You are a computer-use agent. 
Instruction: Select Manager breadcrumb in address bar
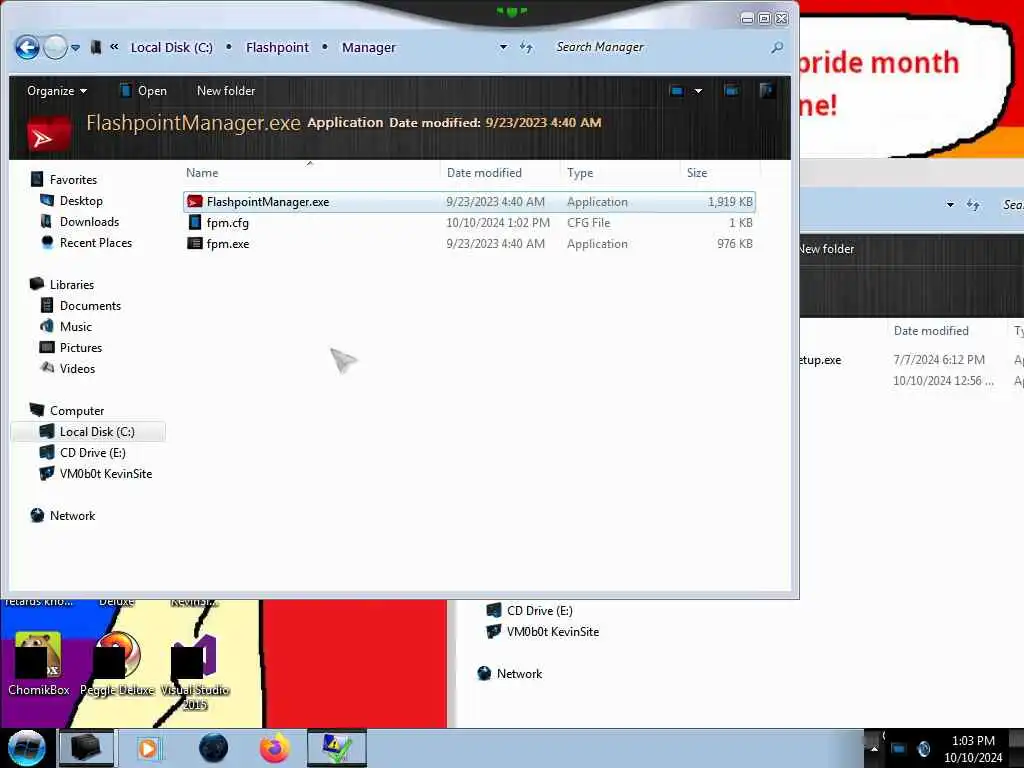click(368, 48)
